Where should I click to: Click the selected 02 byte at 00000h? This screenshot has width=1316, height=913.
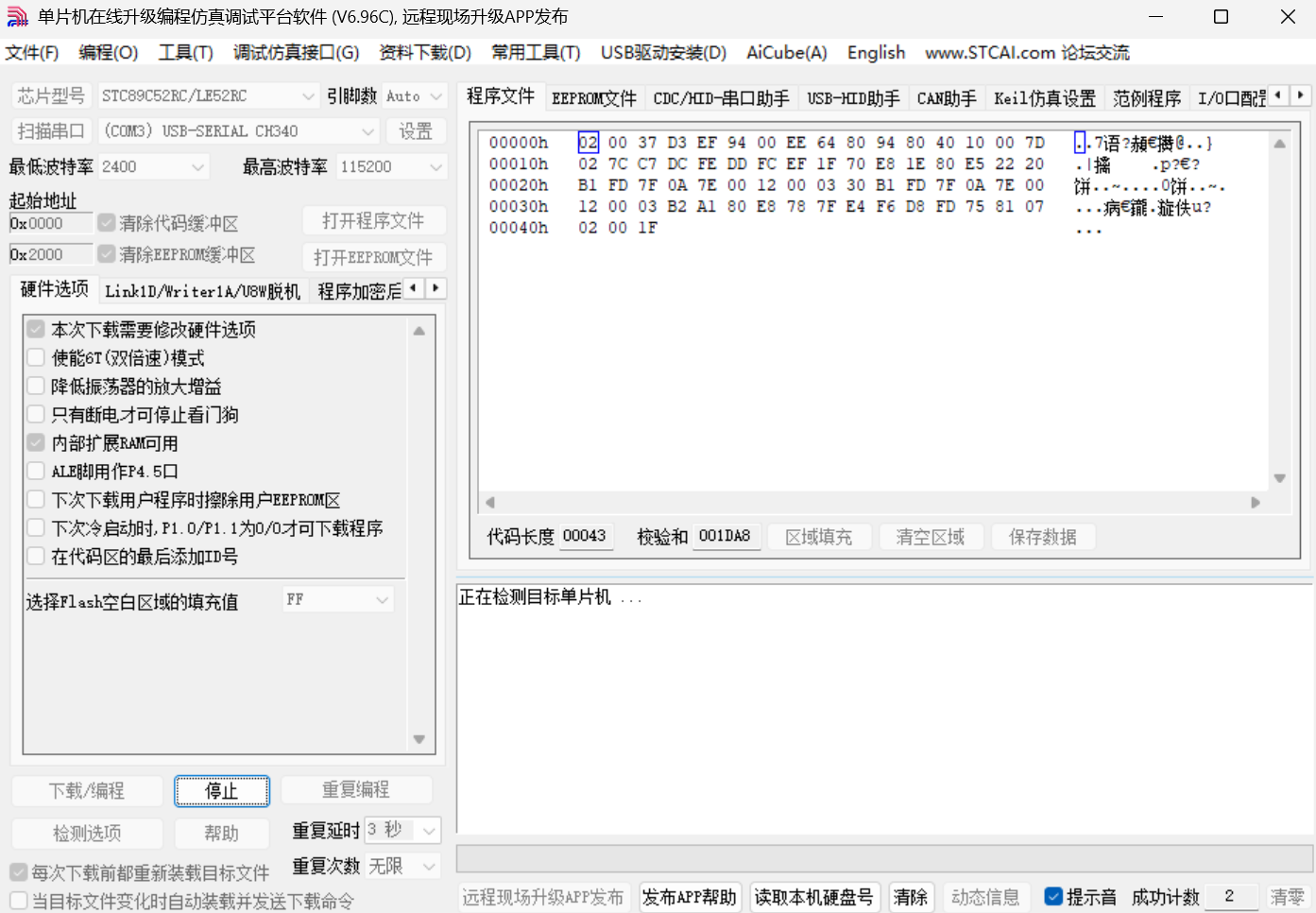point(588,143)
